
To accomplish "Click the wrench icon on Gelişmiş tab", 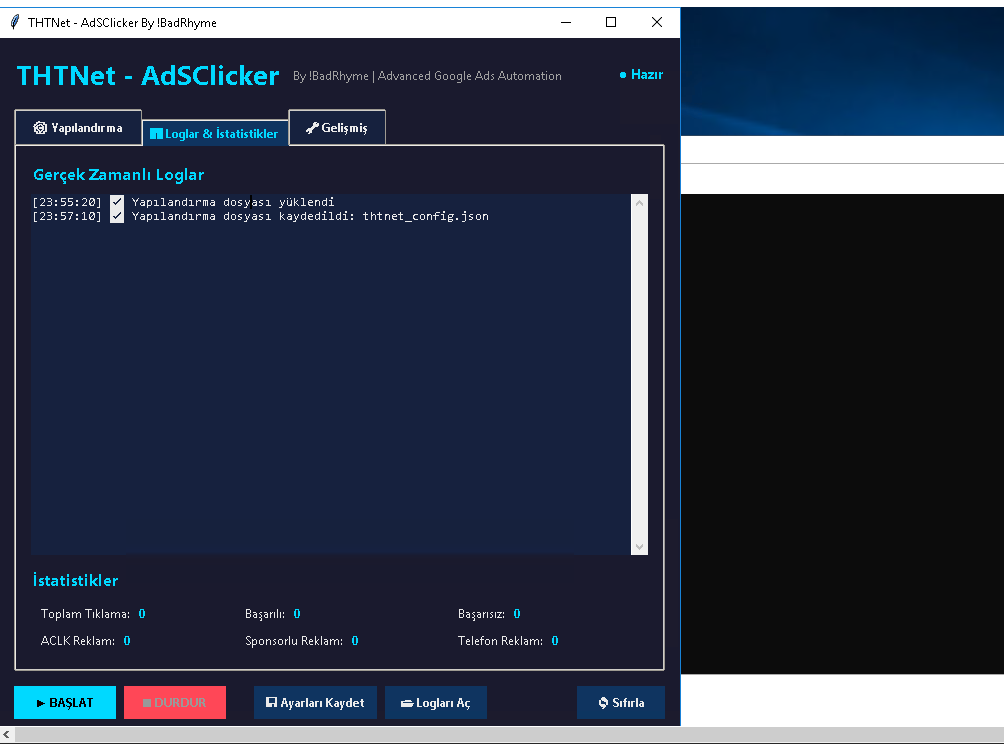I will [312, 128].
